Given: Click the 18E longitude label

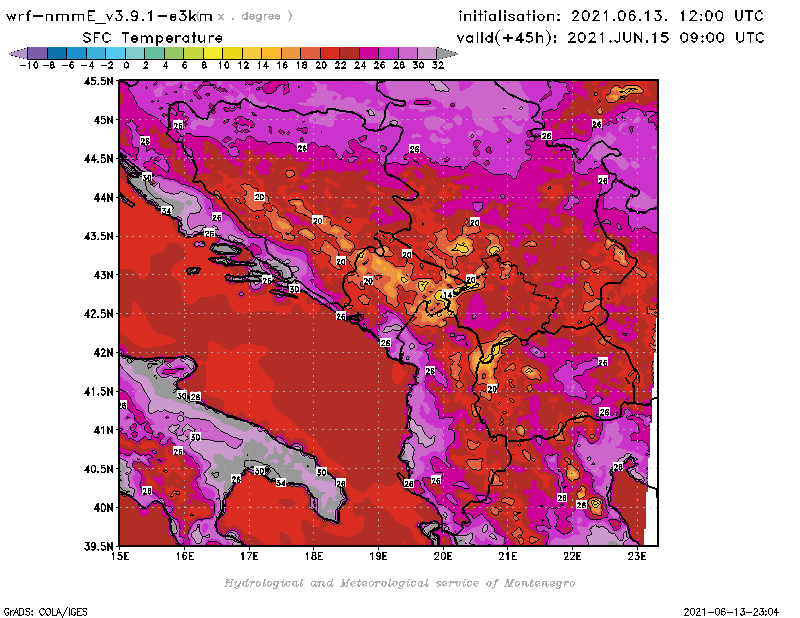Looking at the screenshot, I should coord(314,556).
